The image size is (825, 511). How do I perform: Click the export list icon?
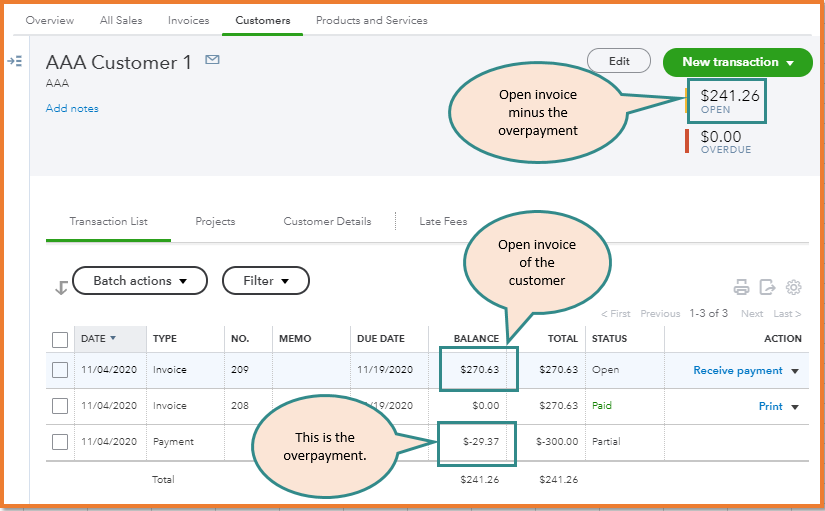pyautogui.click(x=768, y=287)
